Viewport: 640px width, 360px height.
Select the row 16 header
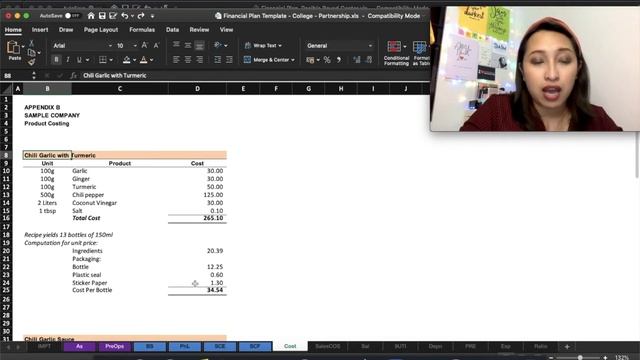(x=6, y=218)
